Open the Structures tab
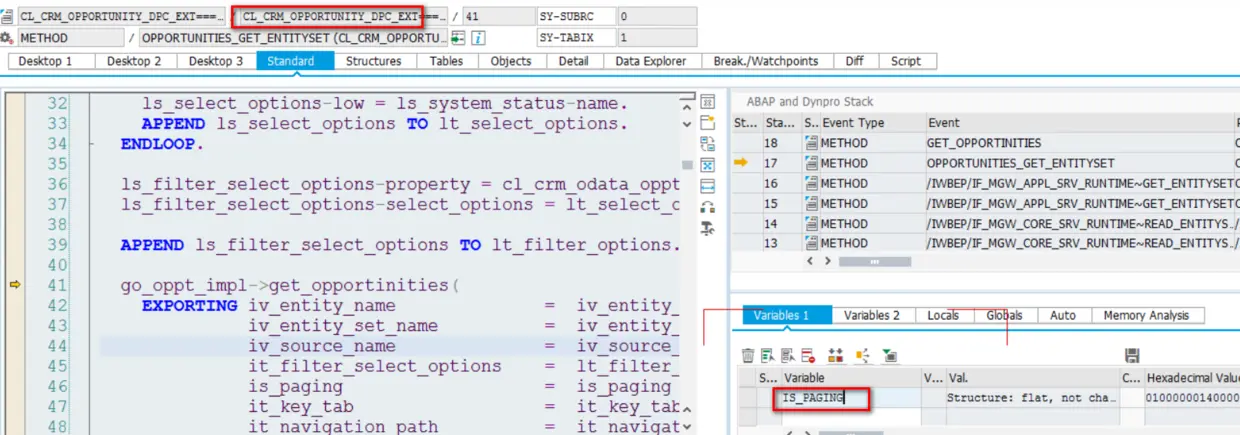 click(374, 61)
